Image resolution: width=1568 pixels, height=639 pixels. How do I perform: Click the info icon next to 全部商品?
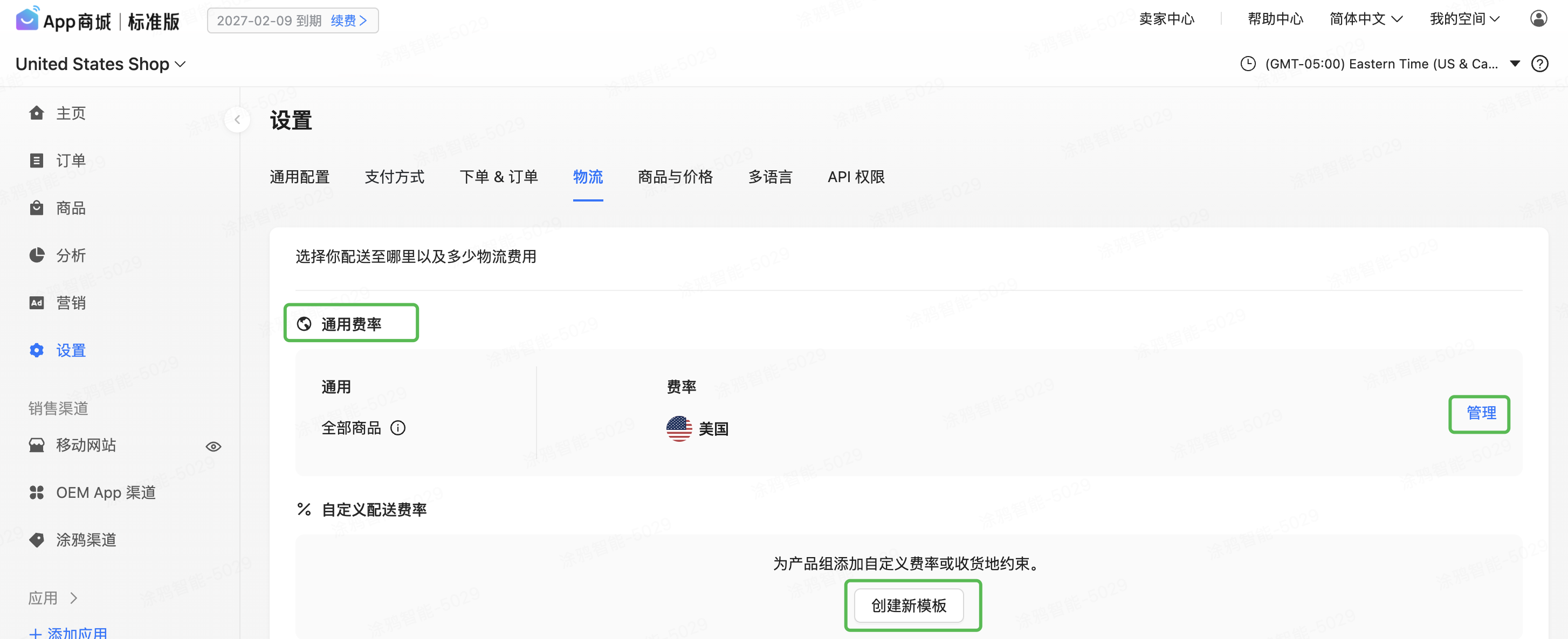[397, 428]
